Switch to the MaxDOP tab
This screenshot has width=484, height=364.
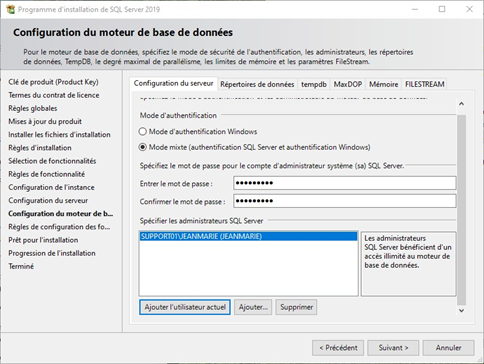pyautogui.click(x=348, y=84)
